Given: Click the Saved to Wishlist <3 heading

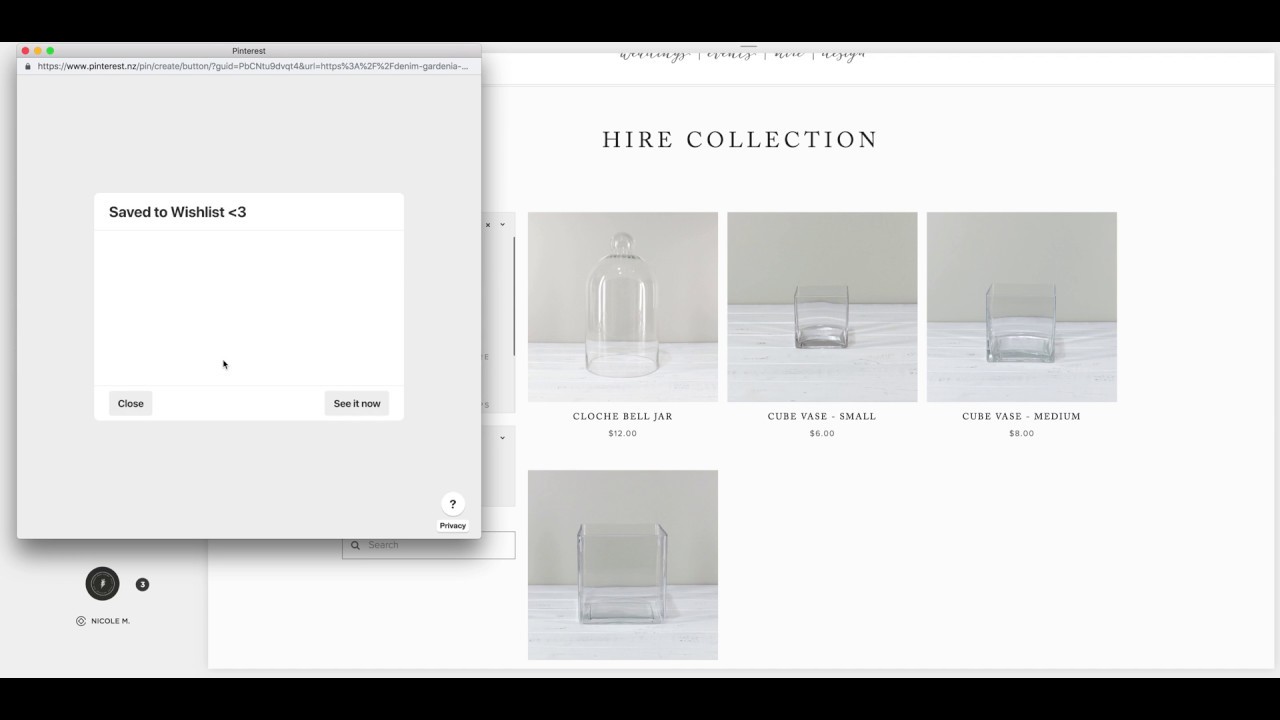Looking at the screenshot, I should (177, 212).
